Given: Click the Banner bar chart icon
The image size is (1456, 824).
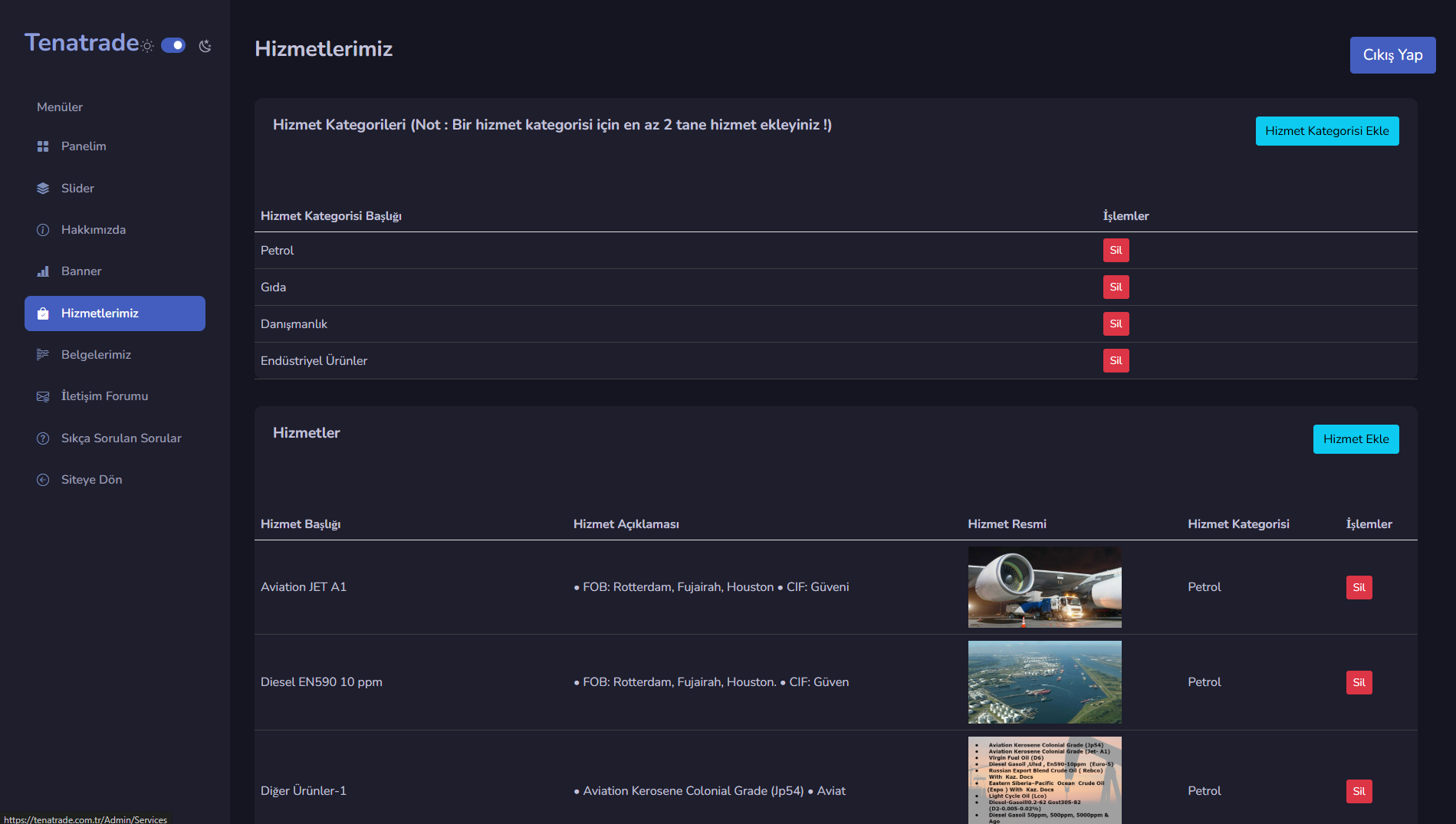Looking at the screenshot, I should [x=43, y=271].
